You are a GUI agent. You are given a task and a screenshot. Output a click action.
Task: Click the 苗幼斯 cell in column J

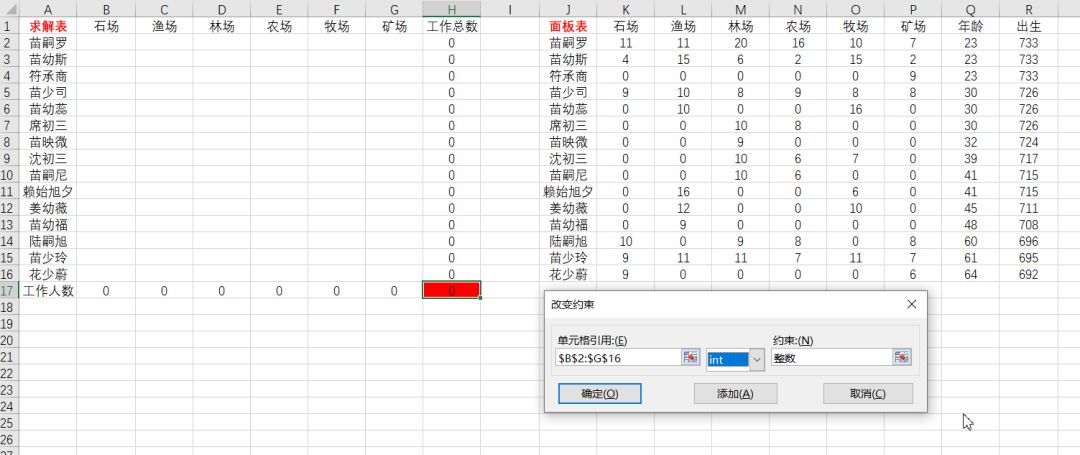(568, 59)
